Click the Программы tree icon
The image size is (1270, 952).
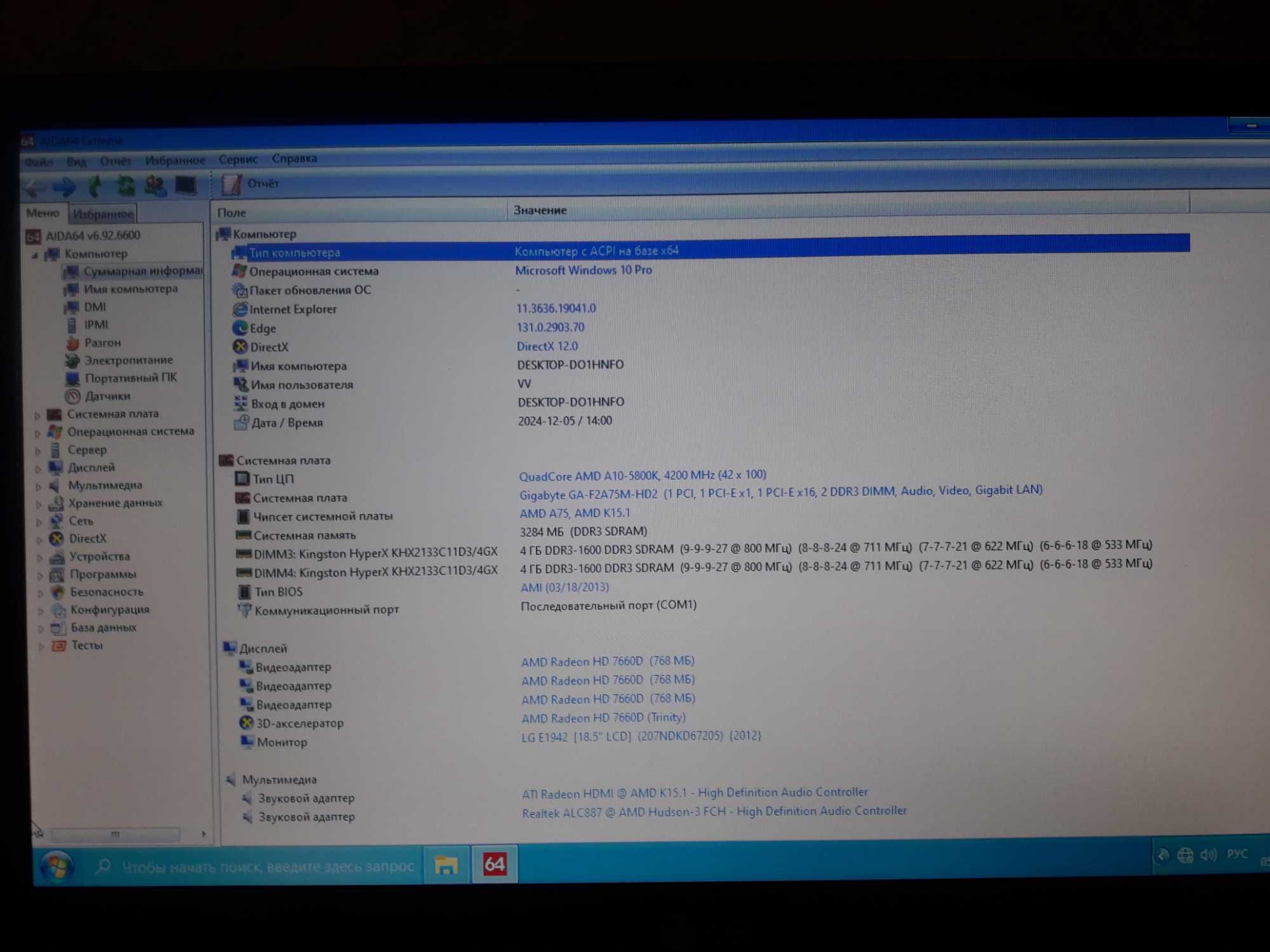[57, 574]
